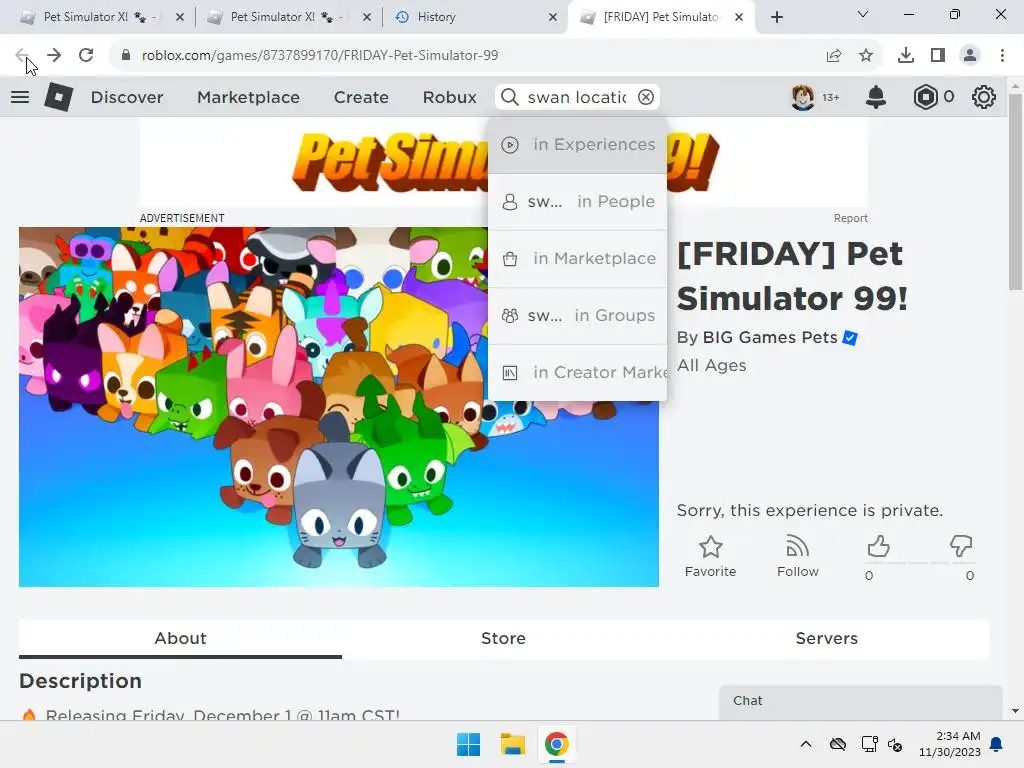Click the browser forward arrow

point(54,56)
